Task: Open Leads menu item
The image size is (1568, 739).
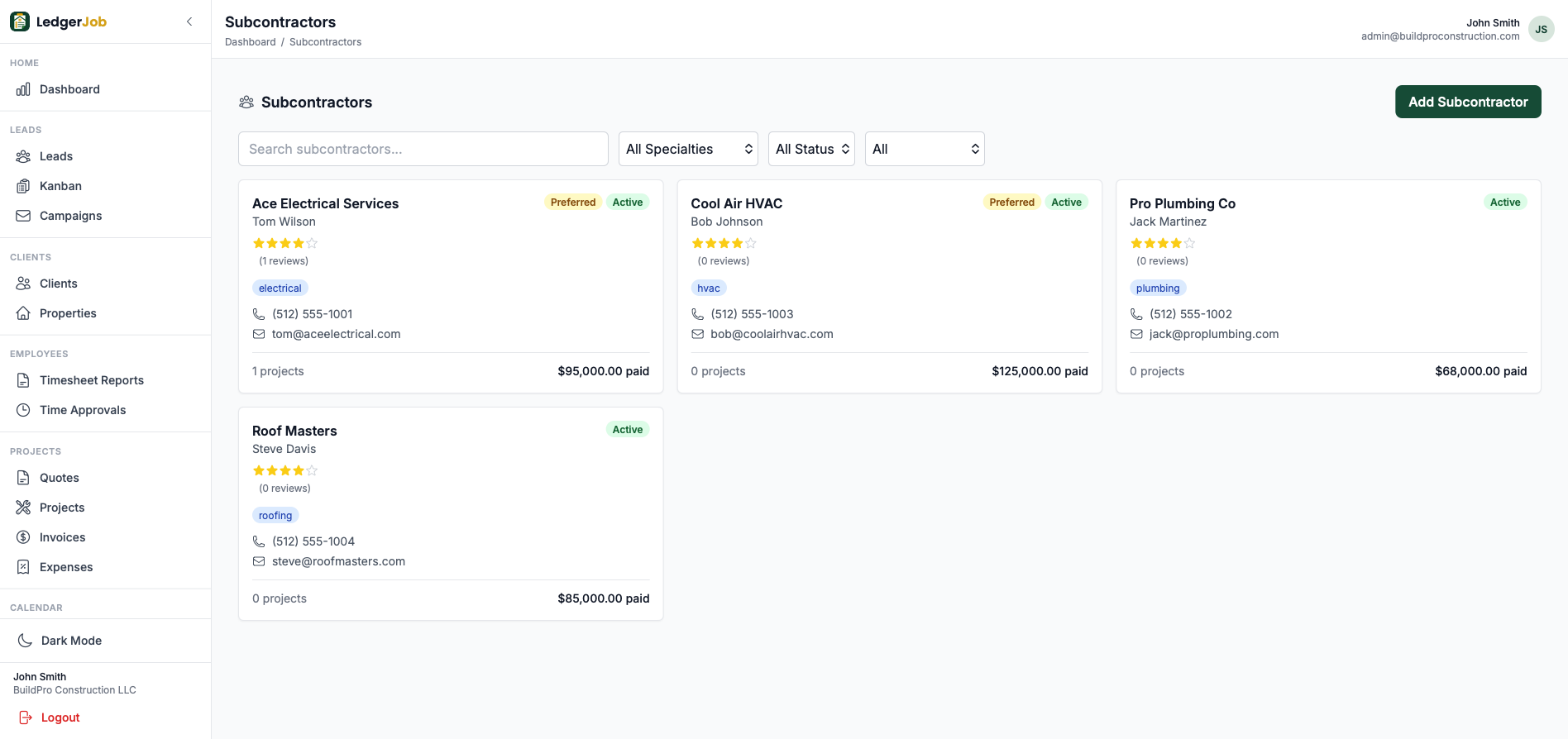Action: pos(105,156)
